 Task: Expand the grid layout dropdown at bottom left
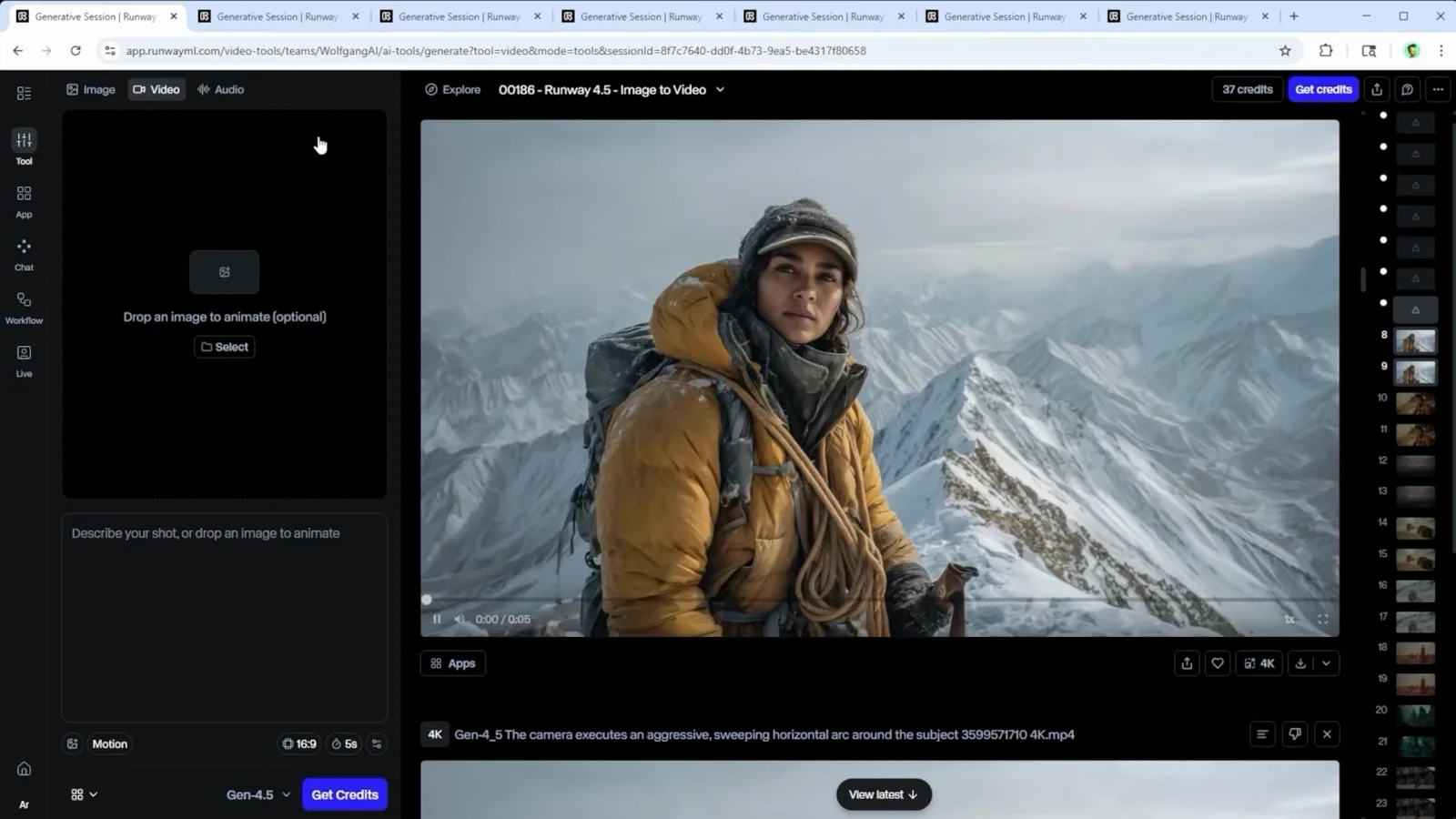[x=84, y=794]
